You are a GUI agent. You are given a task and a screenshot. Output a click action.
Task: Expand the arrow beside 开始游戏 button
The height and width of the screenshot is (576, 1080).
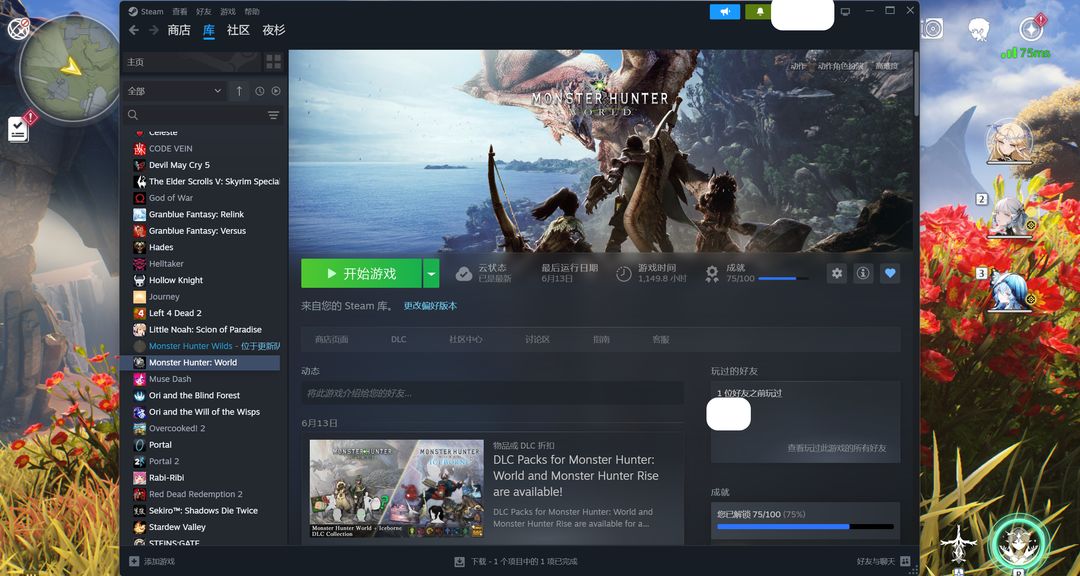click(x=431, y=274)
